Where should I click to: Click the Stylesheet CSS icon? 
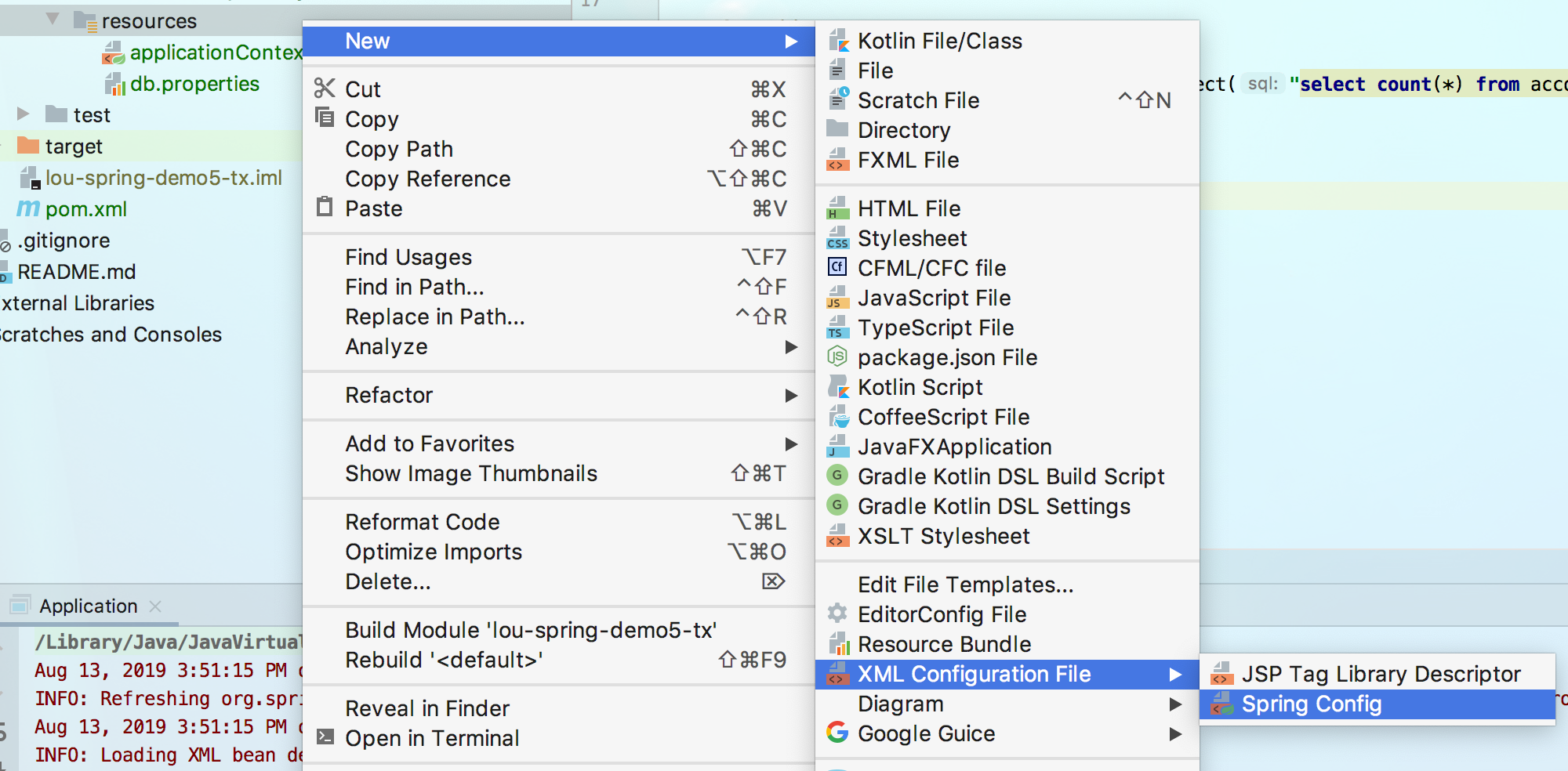(x=837, y=238)
